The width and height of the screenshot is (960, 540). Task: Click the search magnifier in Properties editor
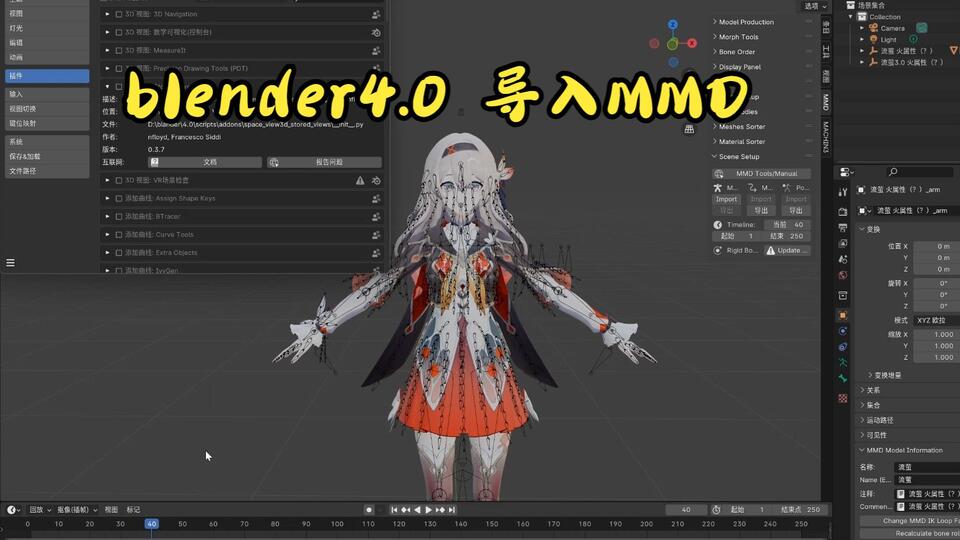click(893, 172)
